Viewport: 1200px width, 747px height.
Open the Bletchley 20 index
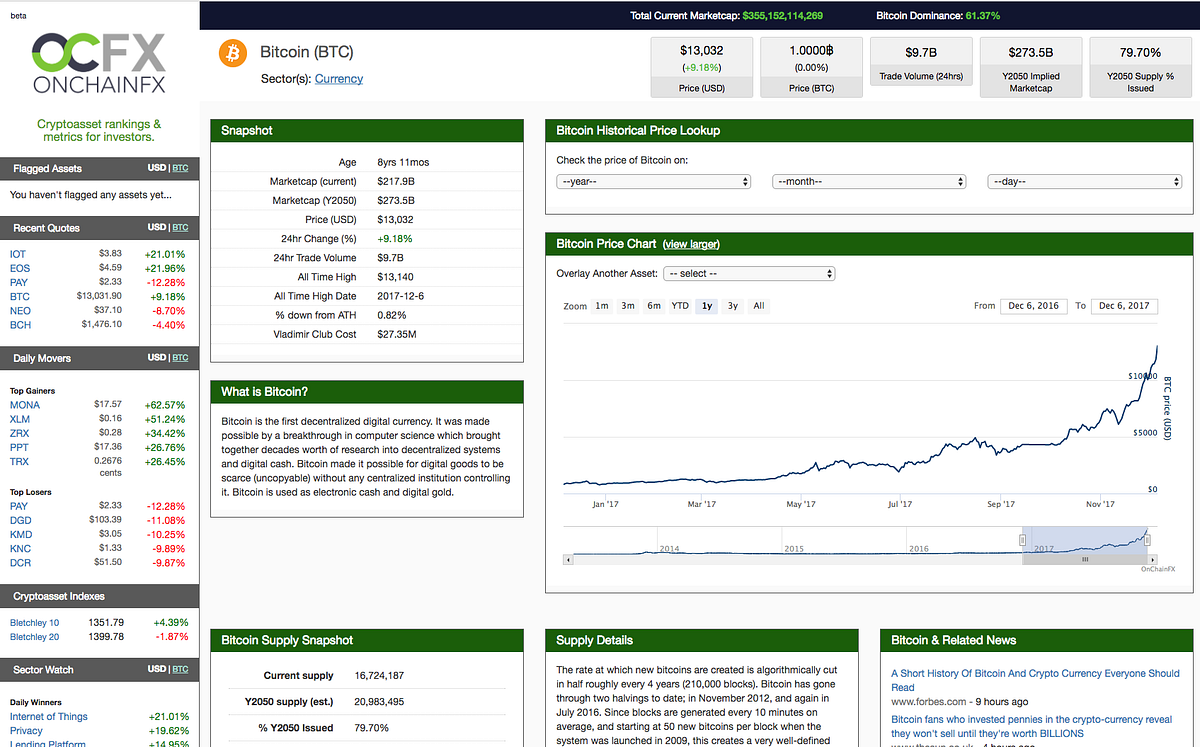(35, 637)
